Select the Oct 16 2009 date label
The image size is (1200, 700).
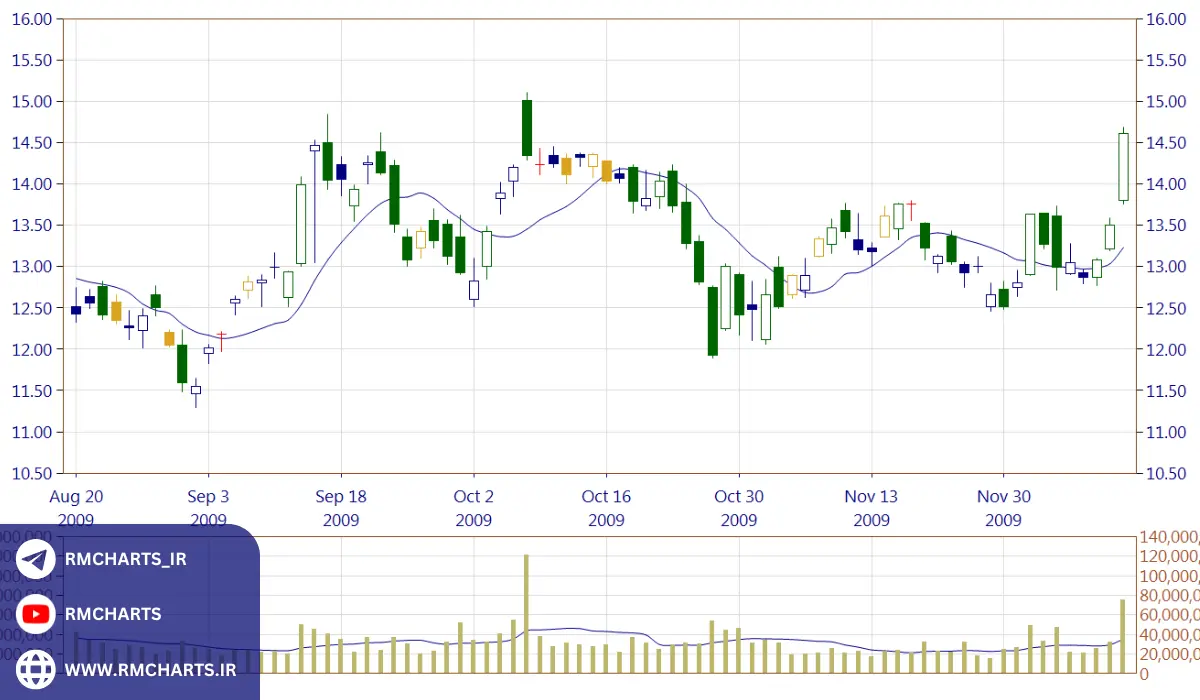coord(606,508)
